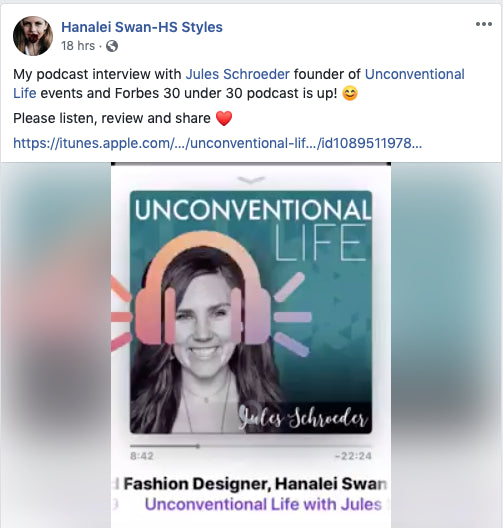
Task: Open Hanalei Swan-HS Styles page name
Action: pos(142,27)
